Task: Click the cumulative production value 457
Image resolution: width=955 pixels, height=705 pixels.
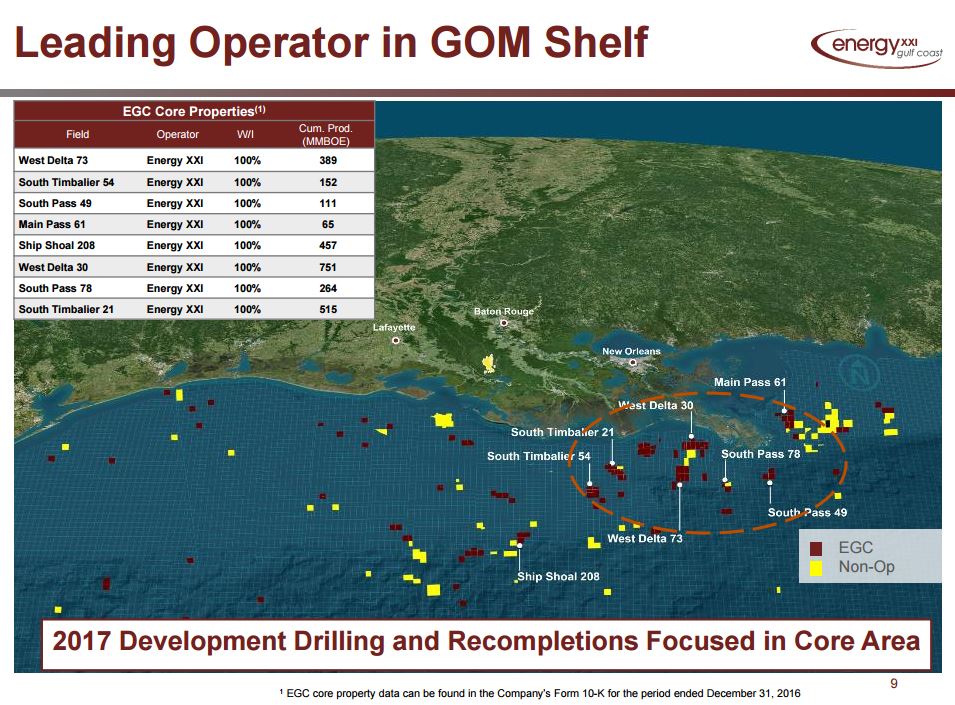Action: coord(328,245)
